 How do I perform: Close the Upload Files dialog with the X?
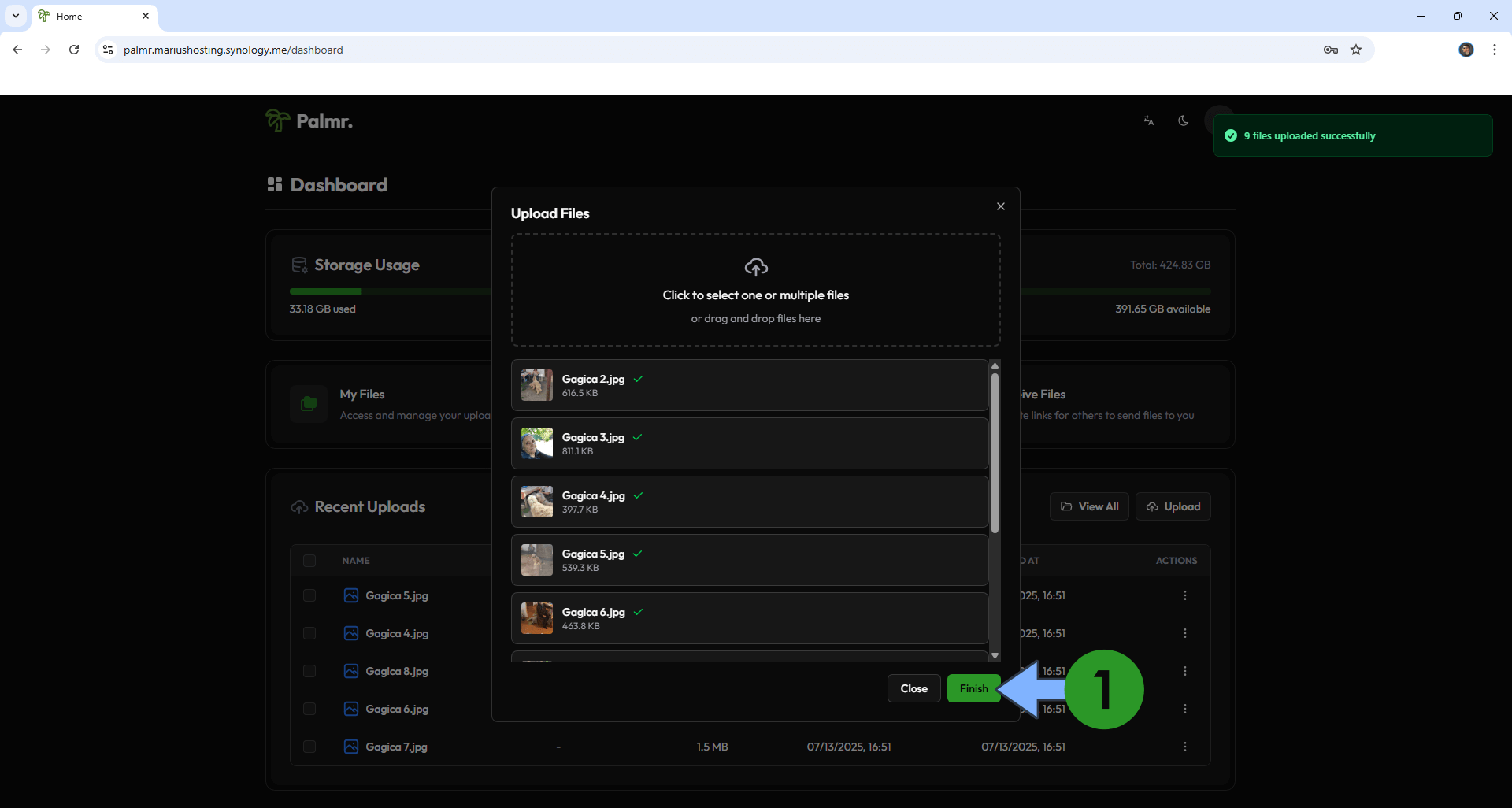1001,206
